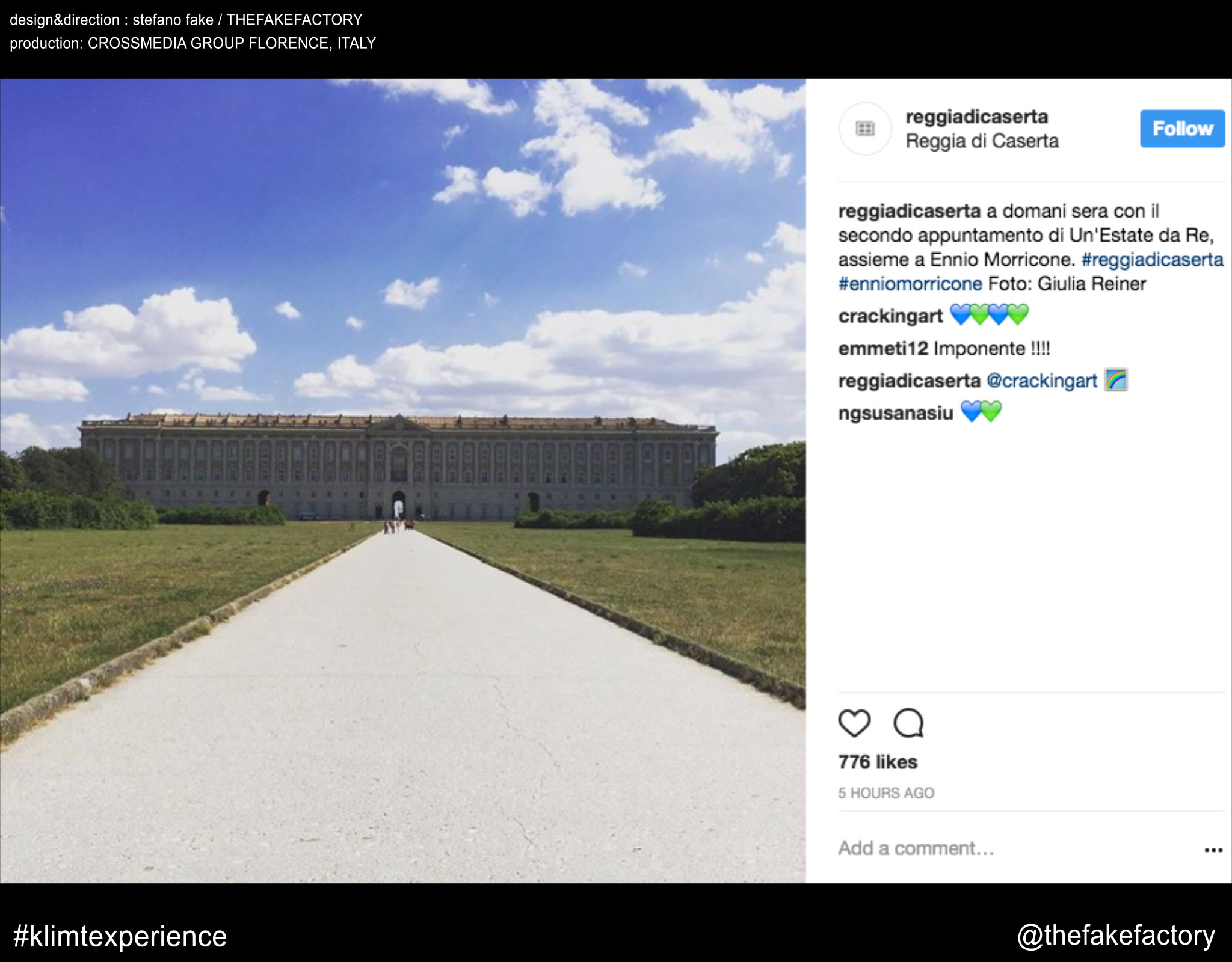Viewport: 1232px width, 962px height.
Task: Open the @crackingart mention link
Action: pos(1042,381)
